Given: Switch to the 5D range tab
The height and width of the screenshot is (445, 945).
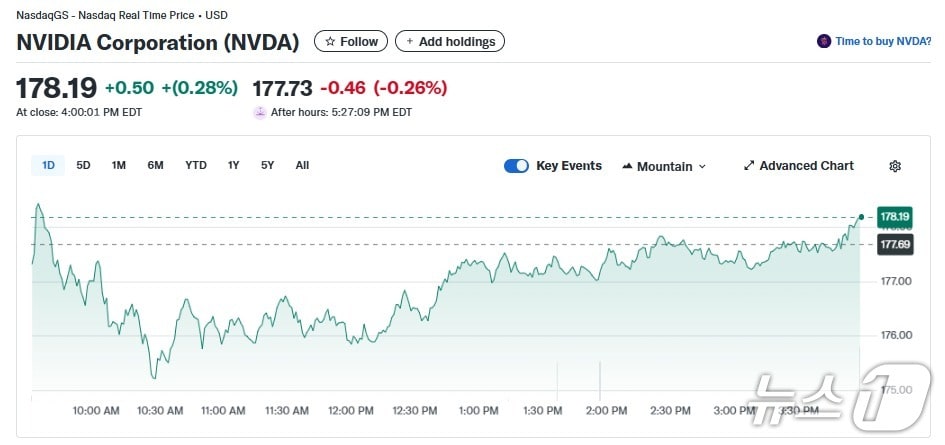Looking at the screenshot, I should point(84,166).
